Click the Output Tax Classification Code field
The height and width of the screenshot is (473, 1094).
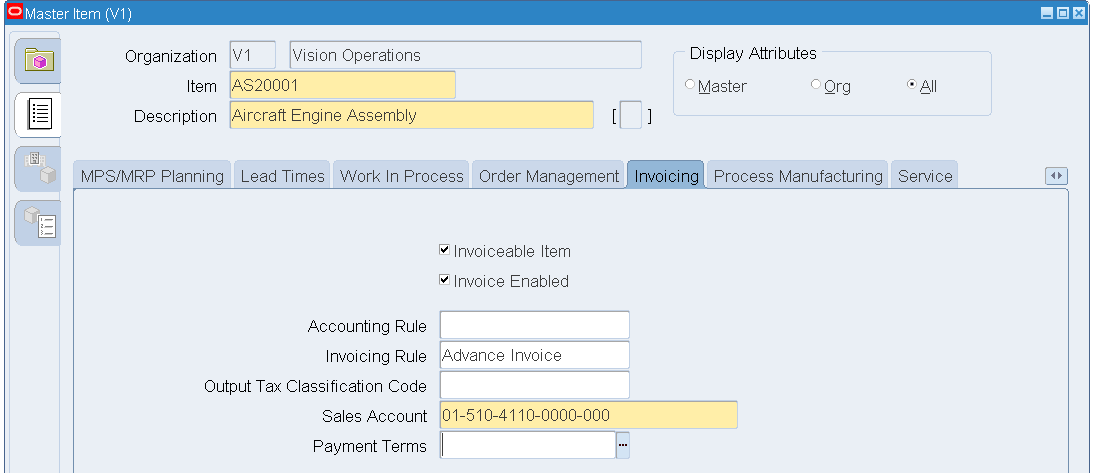pos(535,385)
